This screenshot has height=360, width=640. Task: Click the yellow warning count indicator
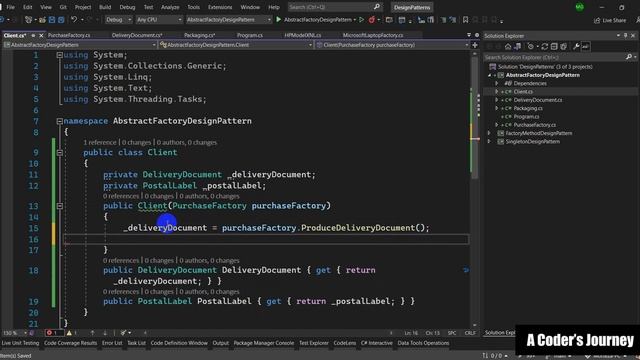(x=72, y=333)
